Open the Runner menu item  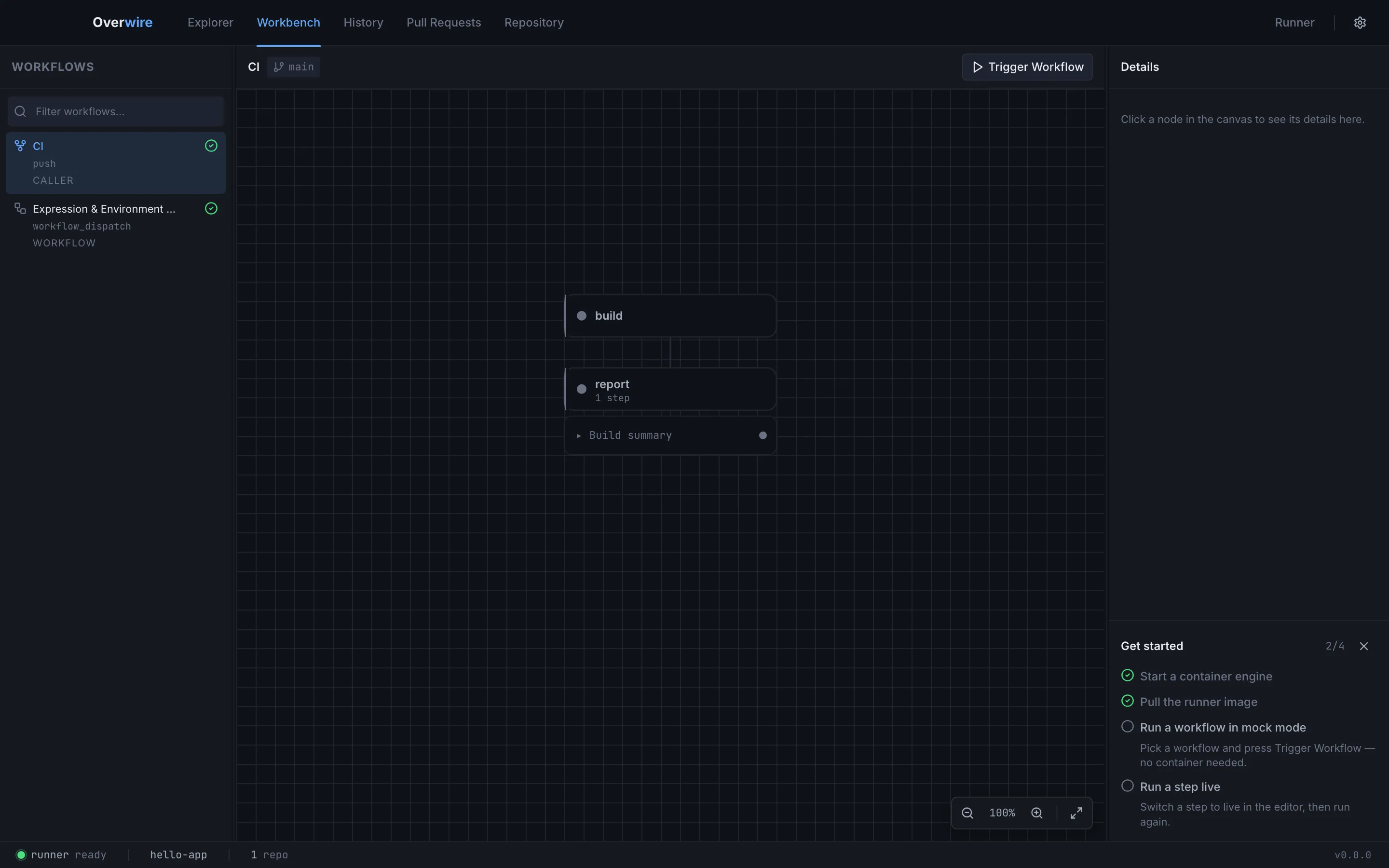(x=1294, y=22)
